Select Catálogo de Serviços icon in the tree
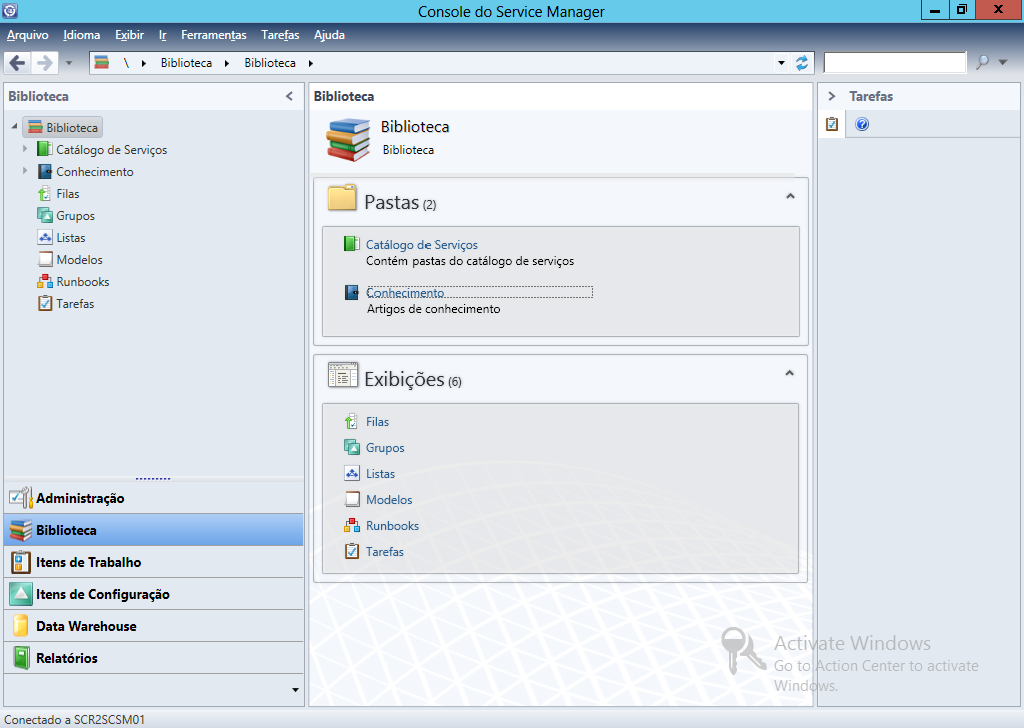This screenshot has width=1024, height=728. (44, 149)
